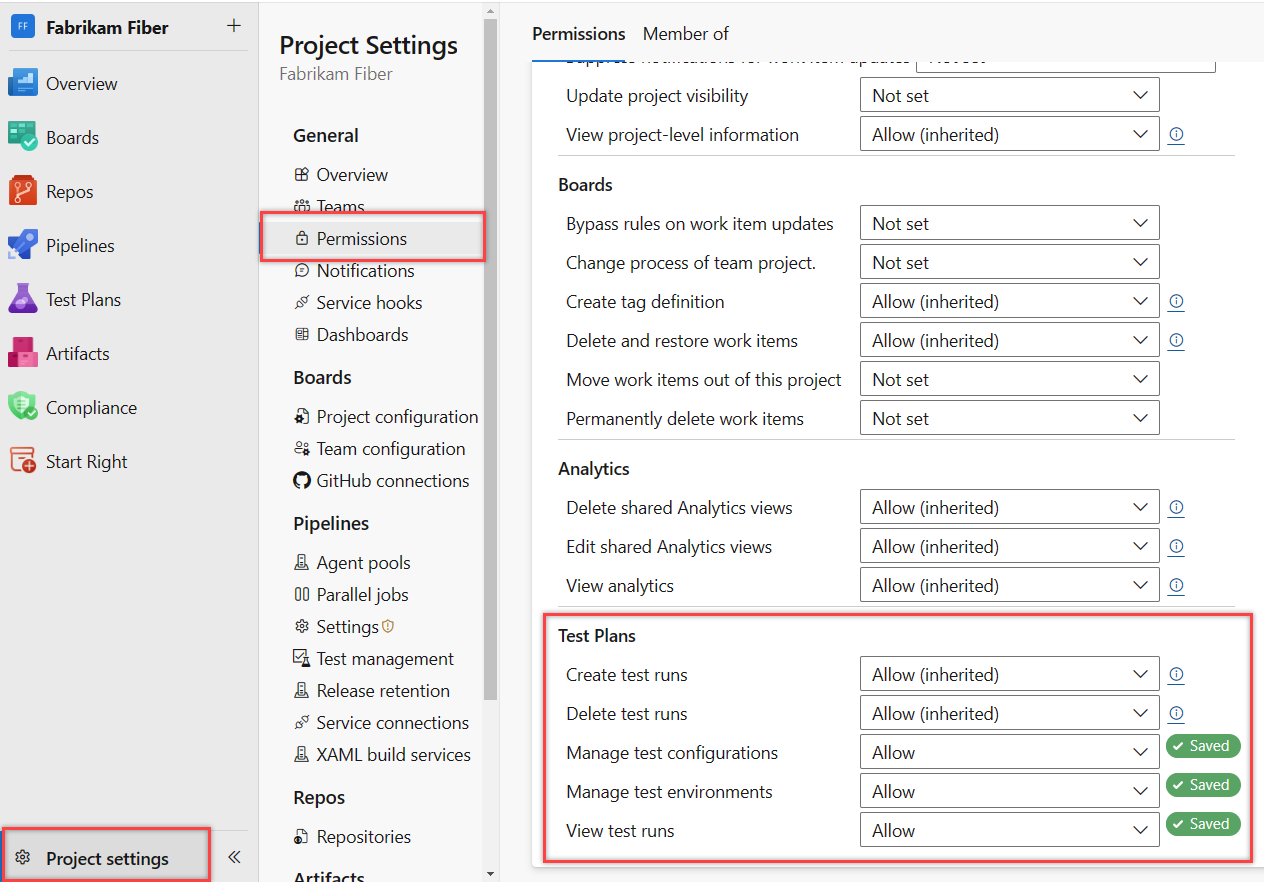The width and height of the screenshot is (1264, 882).
Task: Open Delete and restore work items dropdown
Action: (x=1010, y=341)
